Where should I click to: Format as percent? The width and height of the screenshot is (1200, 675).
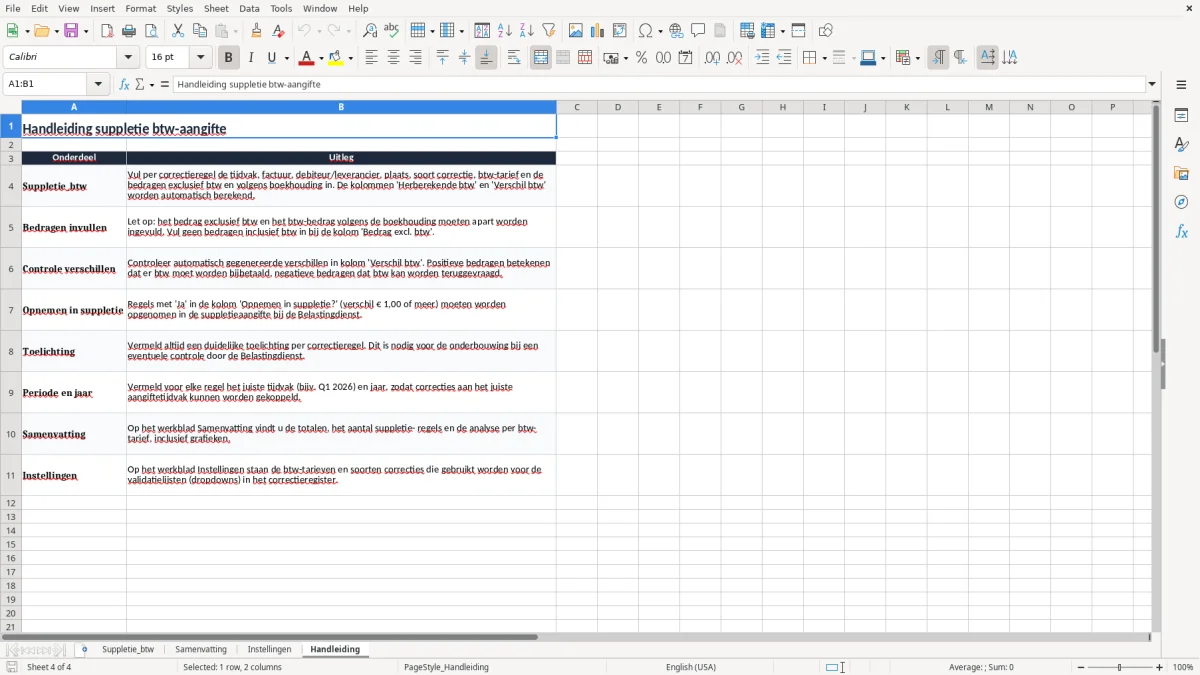pyautogui.click(x=642, y=58)
